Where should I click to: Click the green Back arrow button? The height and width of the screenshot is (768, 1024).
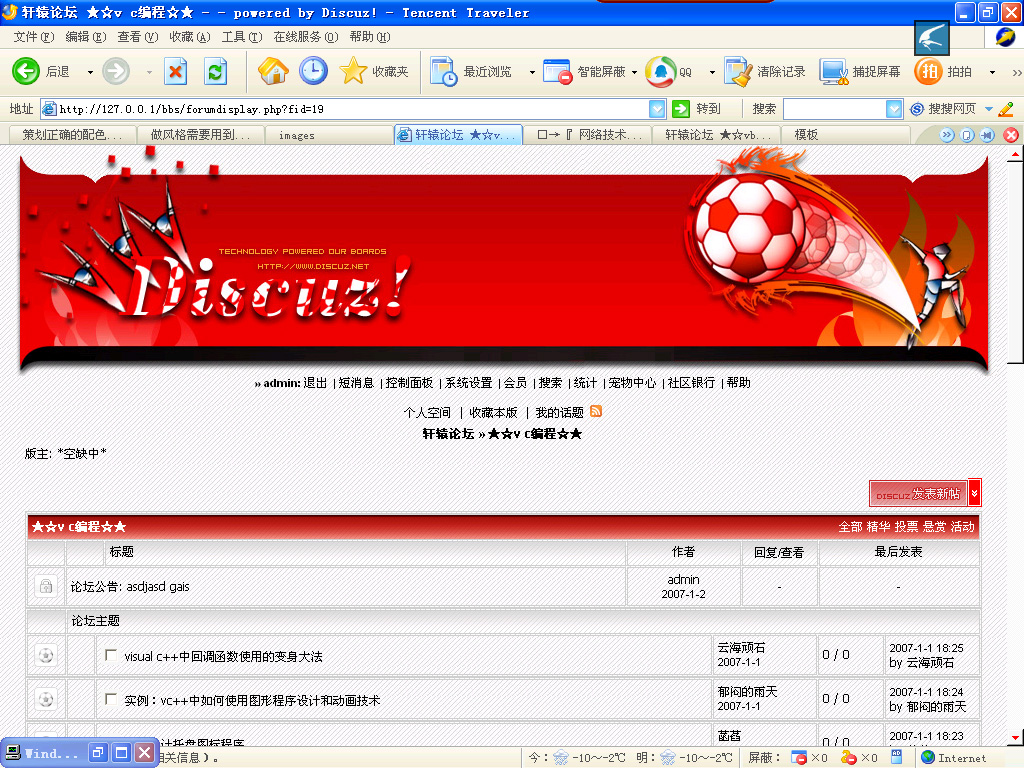pos(26,71)
